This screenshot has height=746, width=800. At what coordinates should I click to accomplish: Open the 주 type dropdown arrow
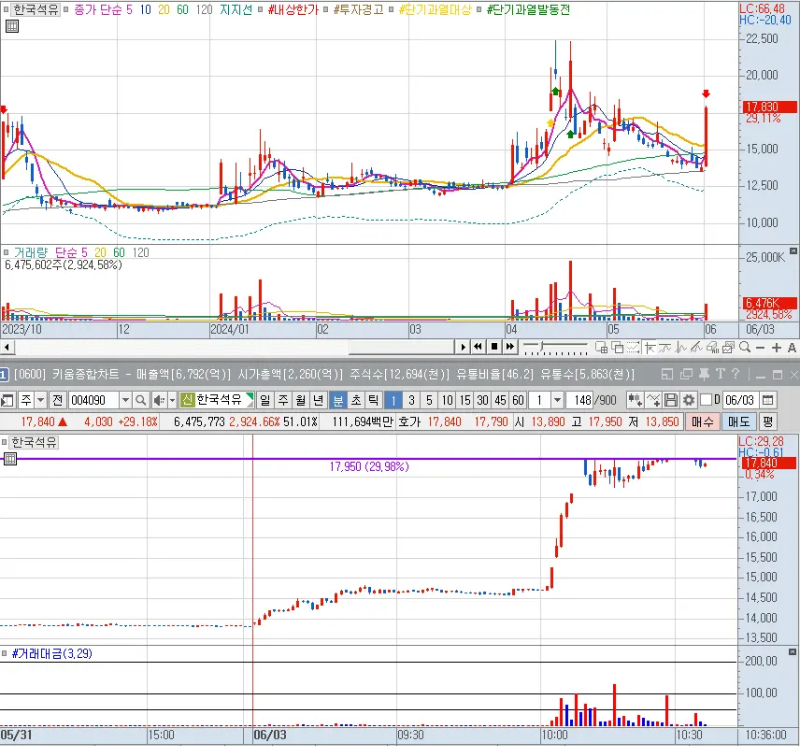click(x=41, y=400)
